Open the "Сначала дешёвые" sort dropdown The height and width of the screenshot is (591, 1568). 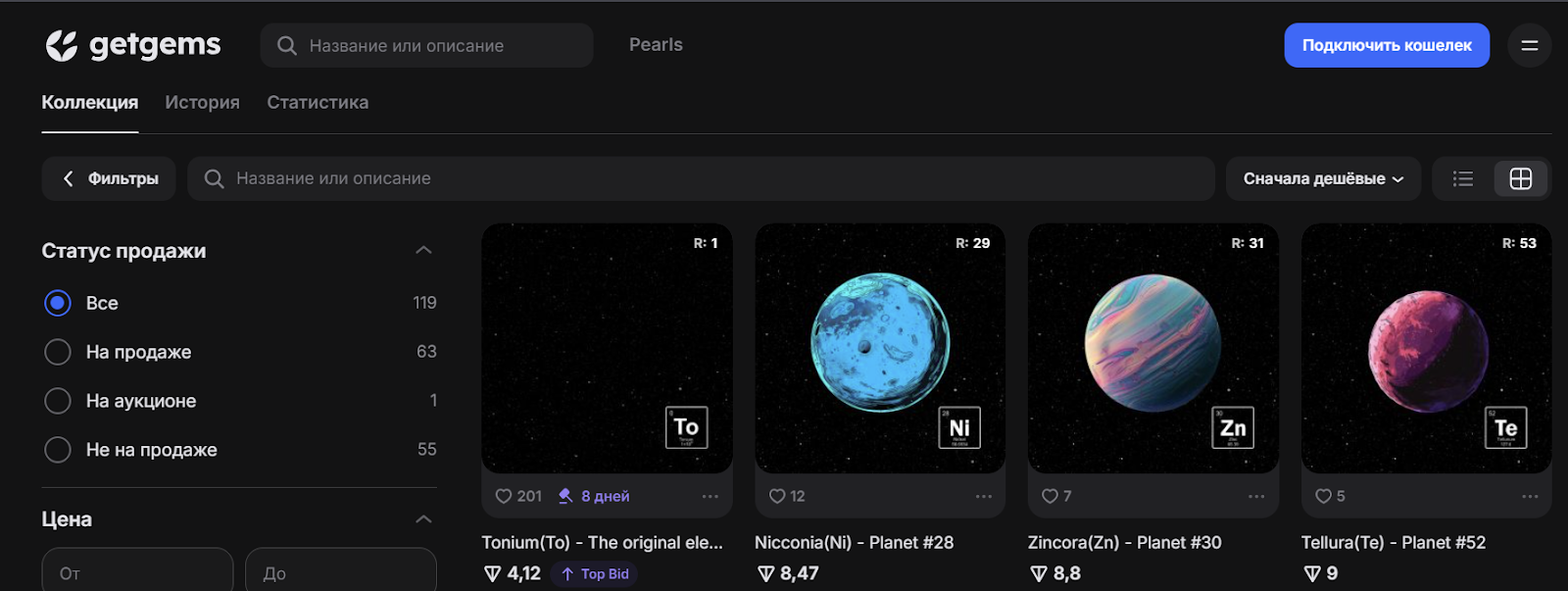(x=1322, y=178)
